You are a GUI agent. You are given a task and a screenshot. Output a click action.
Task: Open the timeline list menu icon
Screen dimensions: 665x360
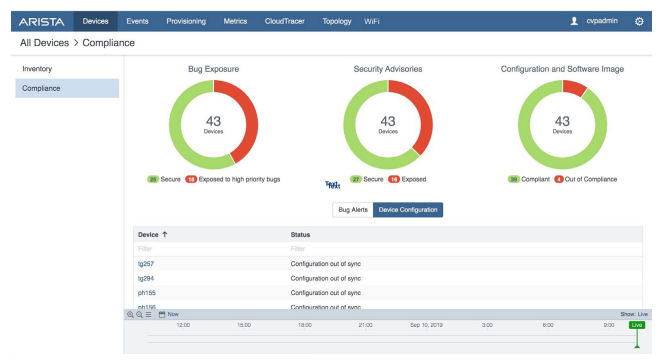point(148,315)
